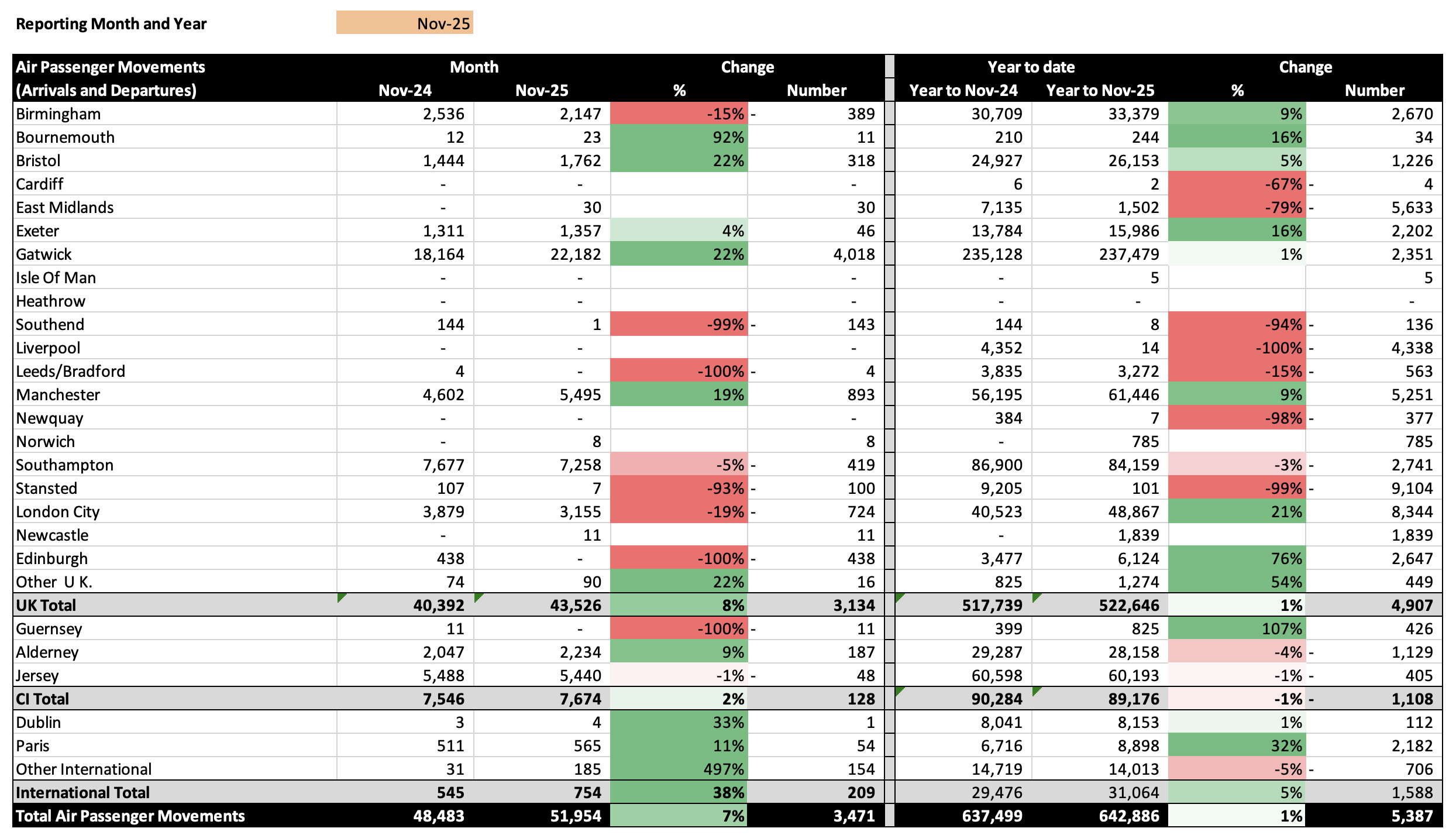Click Manchester Year to Nov-25 value 61,446
Viewport: 1456px width, 835px height.
pos(1133,394)
